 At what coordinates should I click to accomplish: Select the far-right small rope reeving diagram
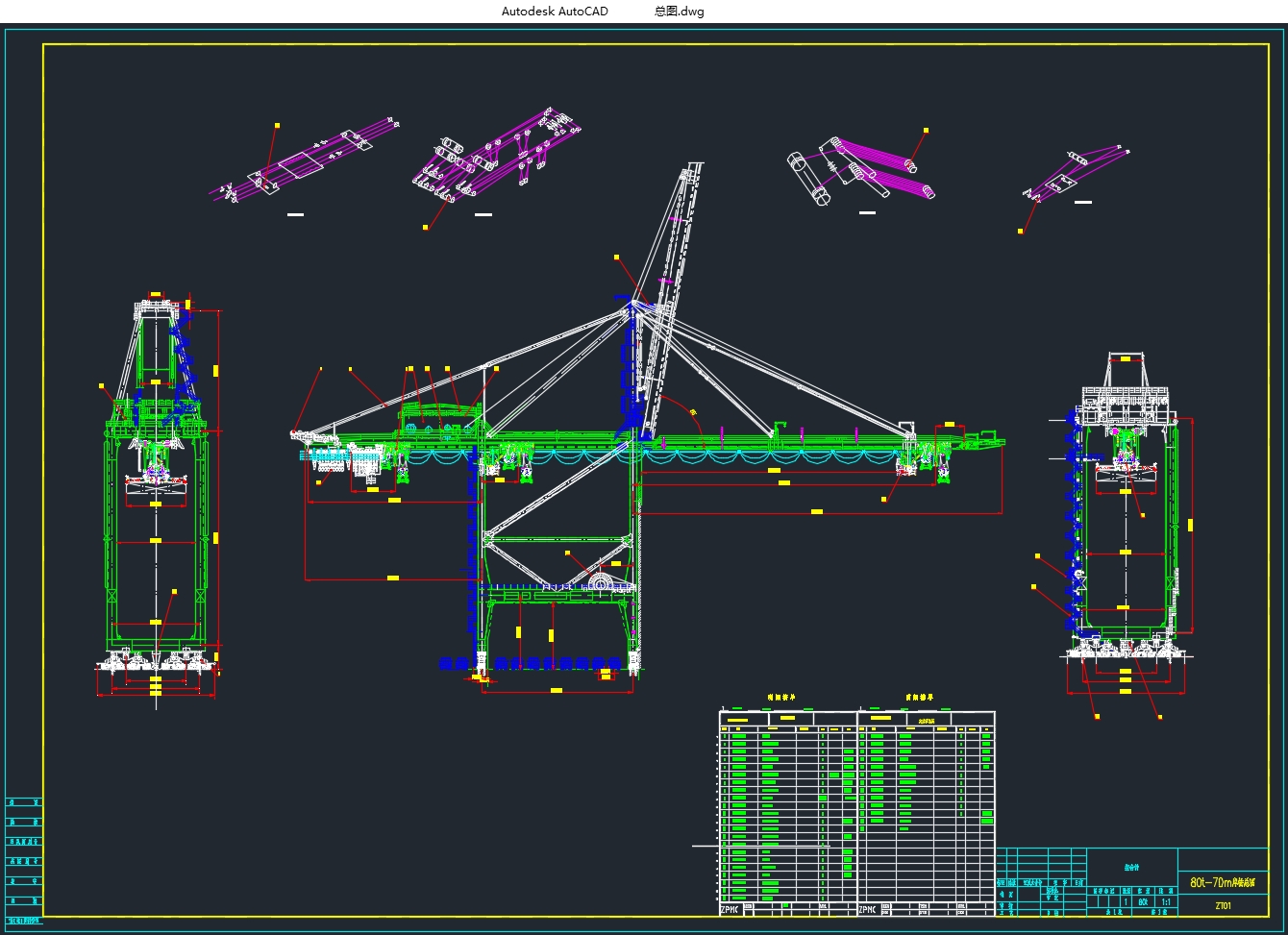click(x=1075, y=173)
